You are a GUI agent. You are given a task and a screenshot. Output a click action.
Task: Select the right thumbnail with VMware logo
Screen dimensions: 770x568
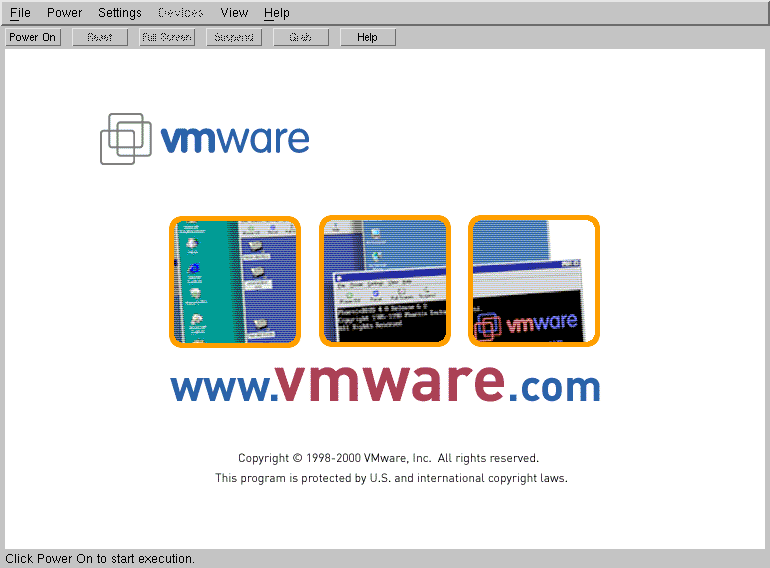[534, 281]
